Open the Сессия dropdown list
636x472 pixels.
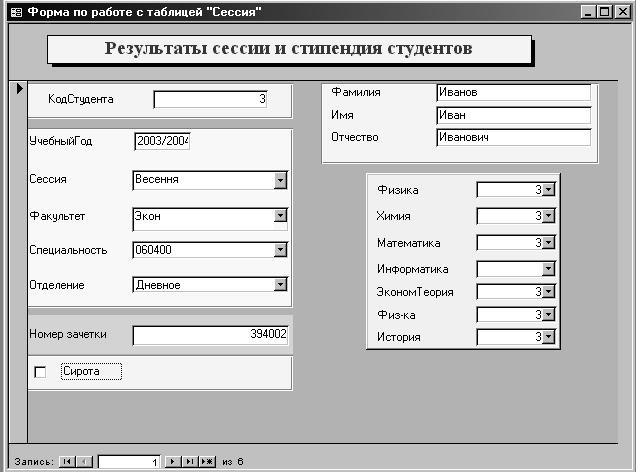(x=280, y=180)
